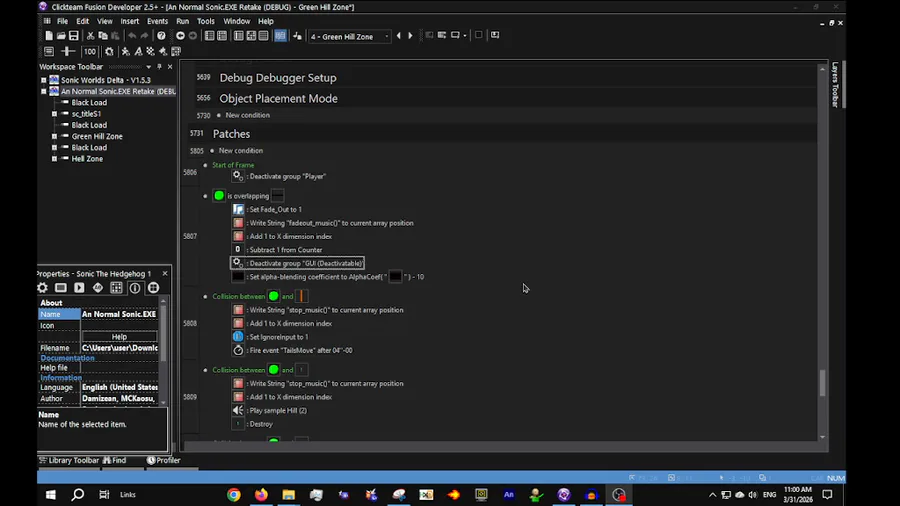
Task: Open the Edit menu
Action: point(83,21)
